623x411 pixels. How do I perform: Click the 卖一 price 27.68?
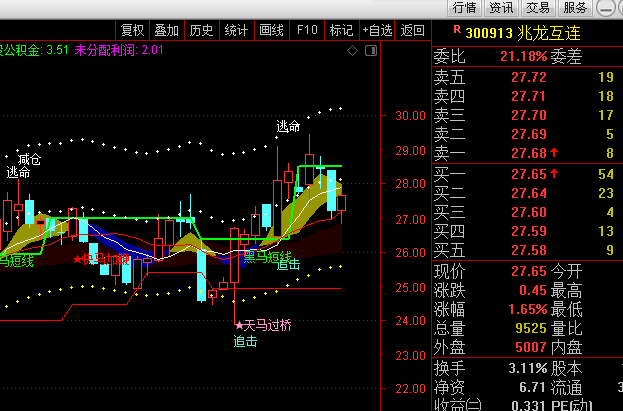pos(529,153)
